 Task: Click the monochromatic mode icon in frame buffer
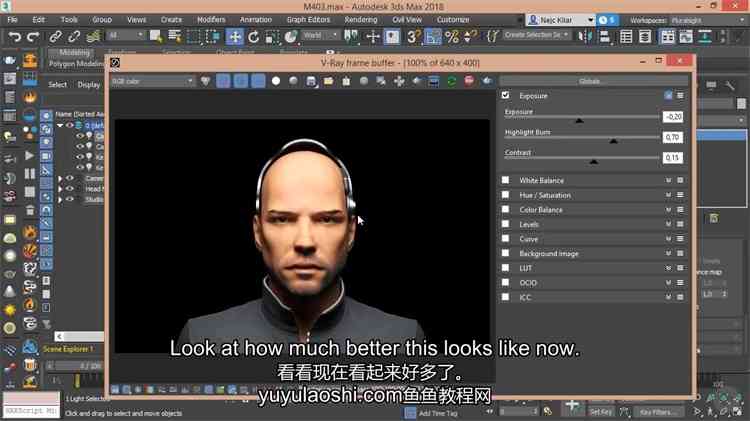(x=294, y=81)
